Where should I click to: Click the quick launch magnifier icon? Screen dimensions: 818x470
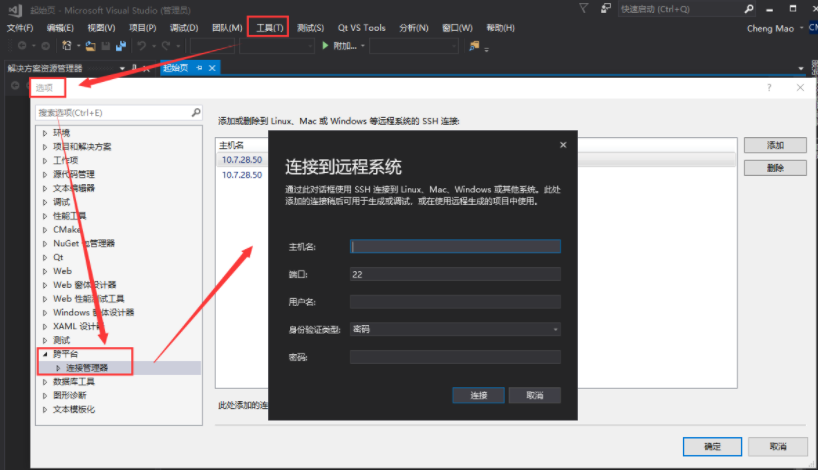pos(749,9)
